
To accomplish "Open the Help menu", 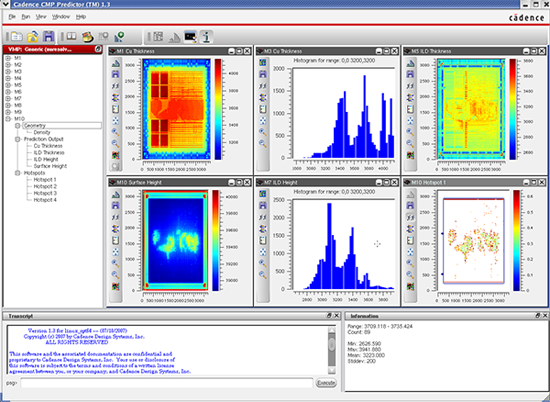I will [x=81, y=17].
